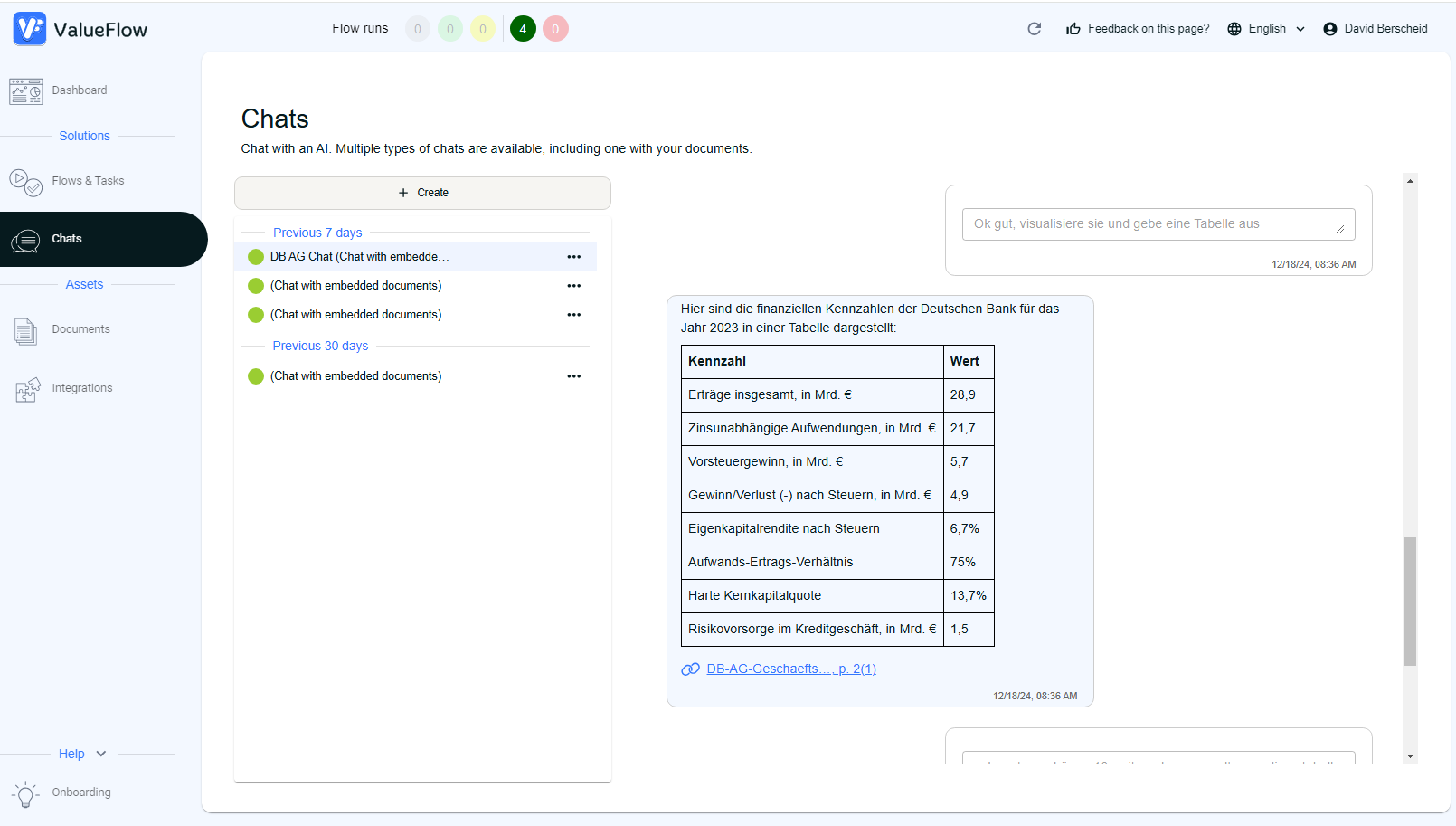Click the 'Harte Kernkapitalquote' table row label
The image size is (1456, 826).
[812, 596]
